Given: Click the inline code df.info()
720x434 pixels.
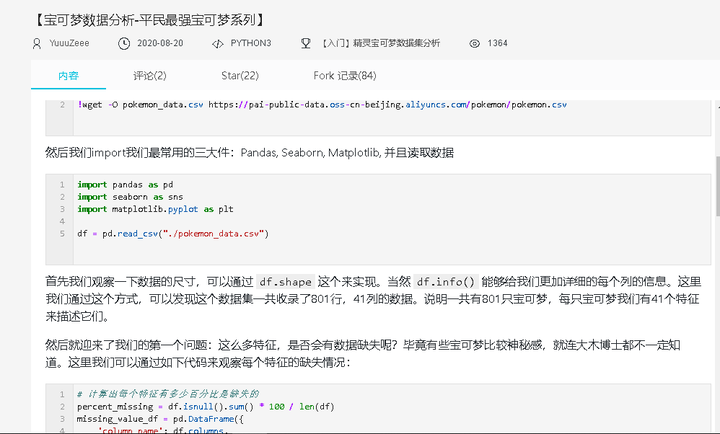Looking at the screenshot, I should point(445,282).
